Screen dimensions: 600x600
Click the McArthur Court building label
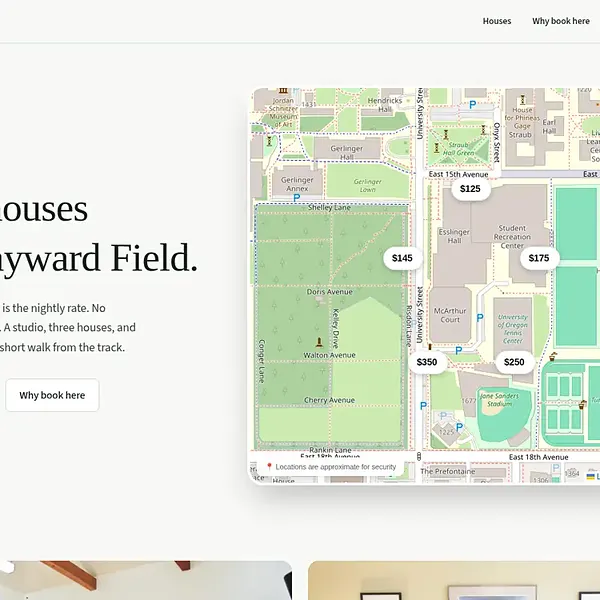point(450,315)
